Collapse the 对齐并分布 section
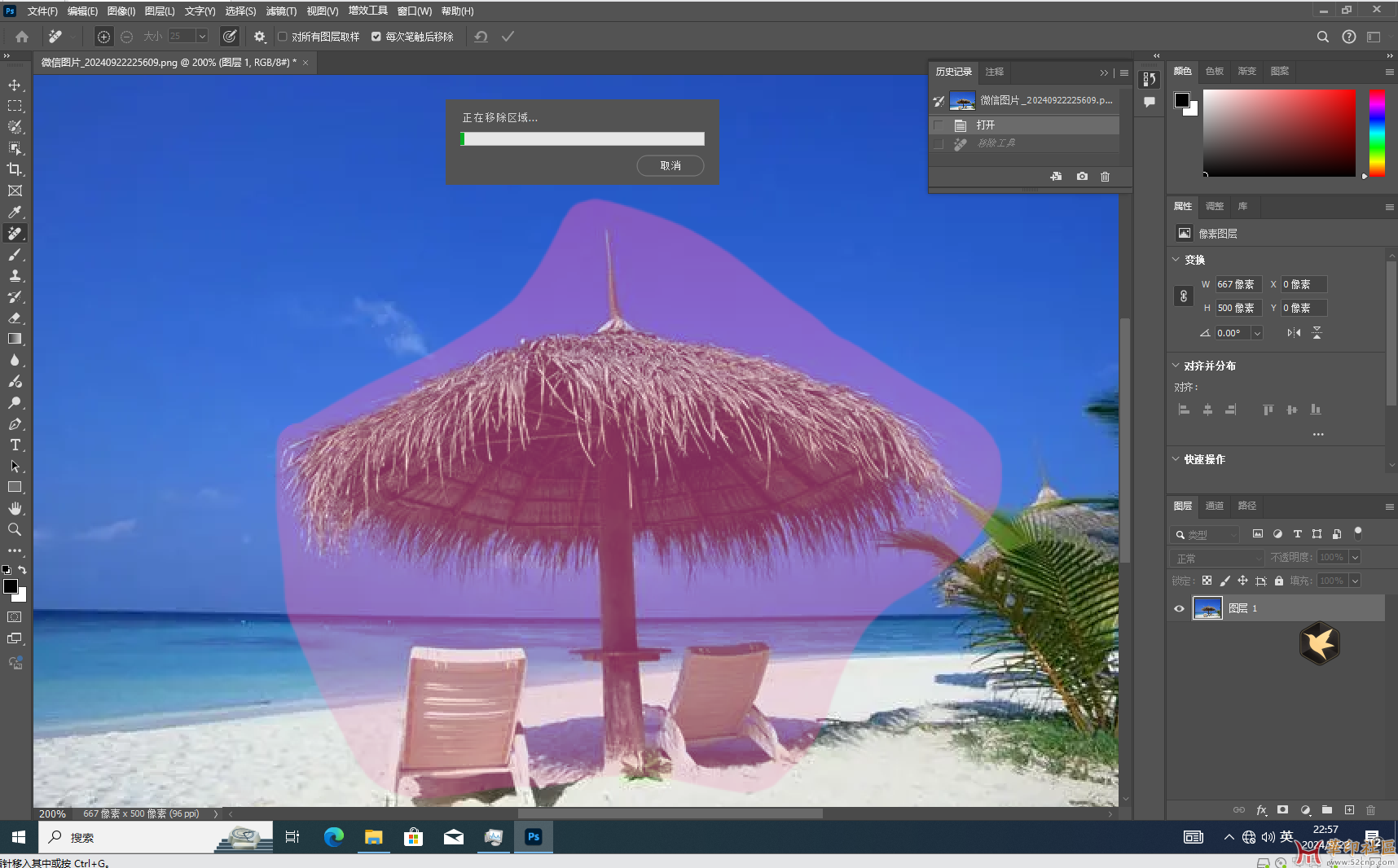Image resolution: width=1398 pixels, height=868 pixels. pos(1176,366)
